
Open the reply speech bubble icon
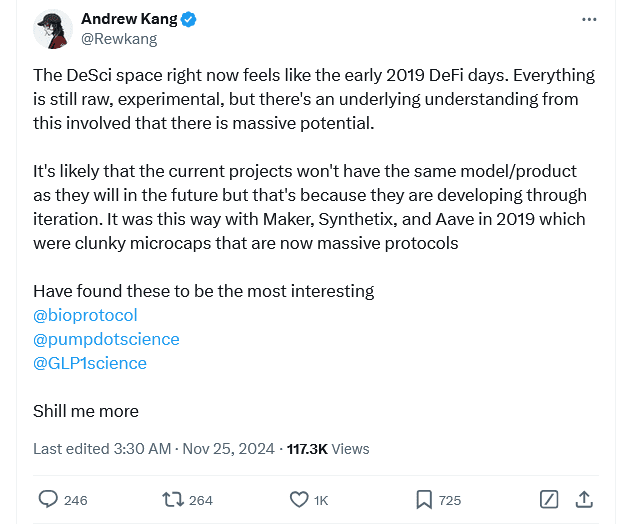[x=48, y=499]
